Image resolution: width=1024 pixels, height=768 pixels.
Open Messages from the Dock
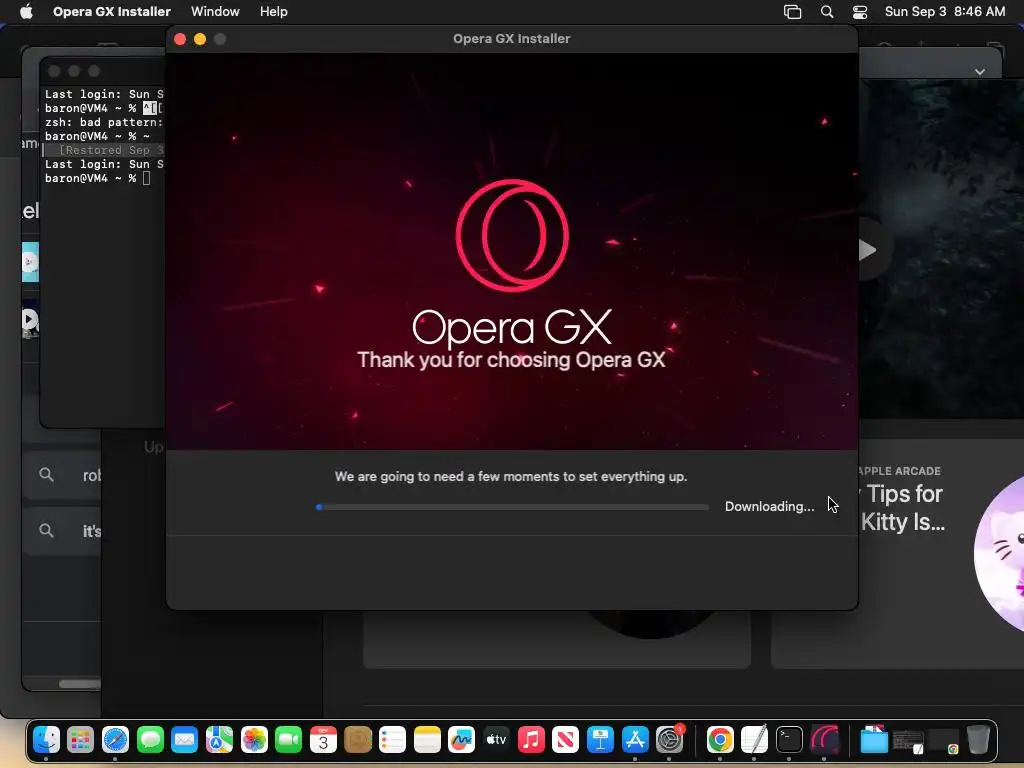point(150,740)
